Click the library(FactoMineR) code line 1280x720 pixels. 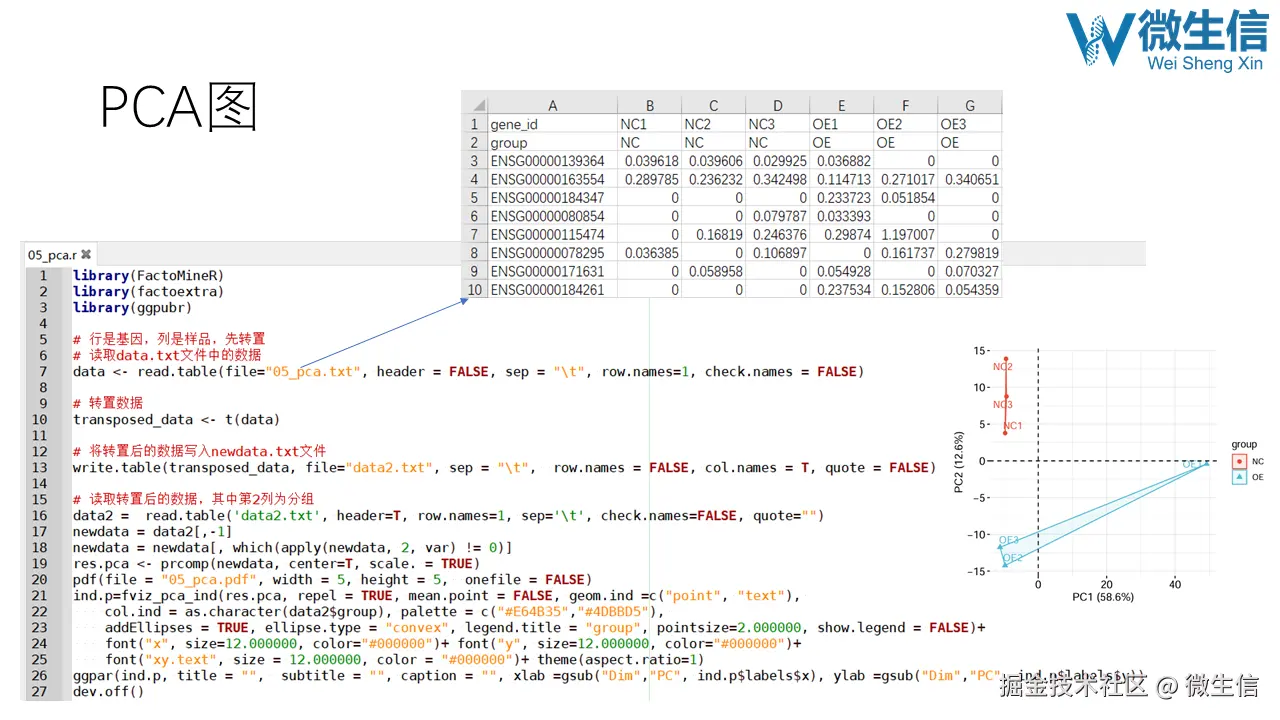coord(149,275)
